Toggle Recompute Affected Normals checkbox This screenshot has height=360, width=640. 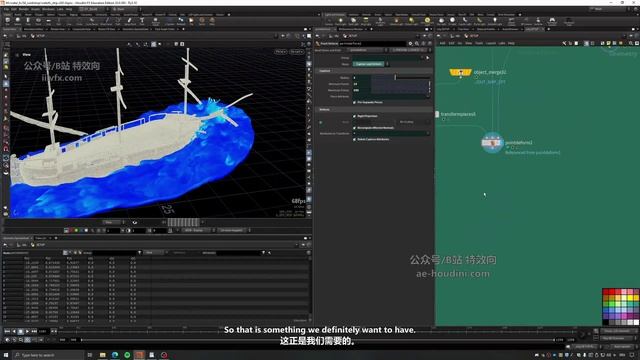click(x=354, y=128)
